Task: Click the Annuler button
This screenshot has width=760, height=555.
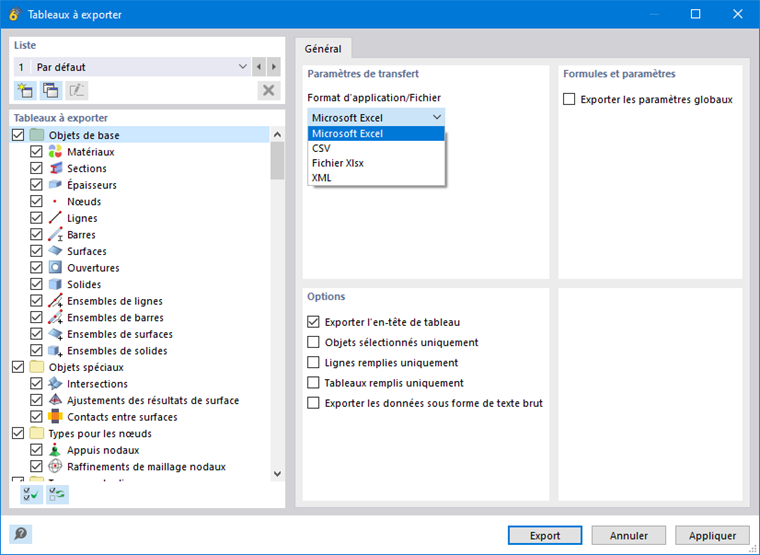Action: point(629,535)
